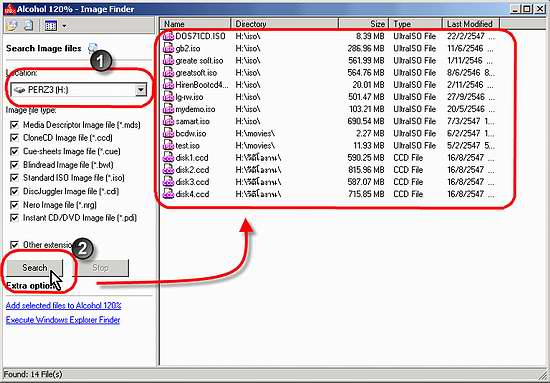Select the disk2.ccd file name
Image resolution: width=550 pixels, height=383 pixels.
192,170
